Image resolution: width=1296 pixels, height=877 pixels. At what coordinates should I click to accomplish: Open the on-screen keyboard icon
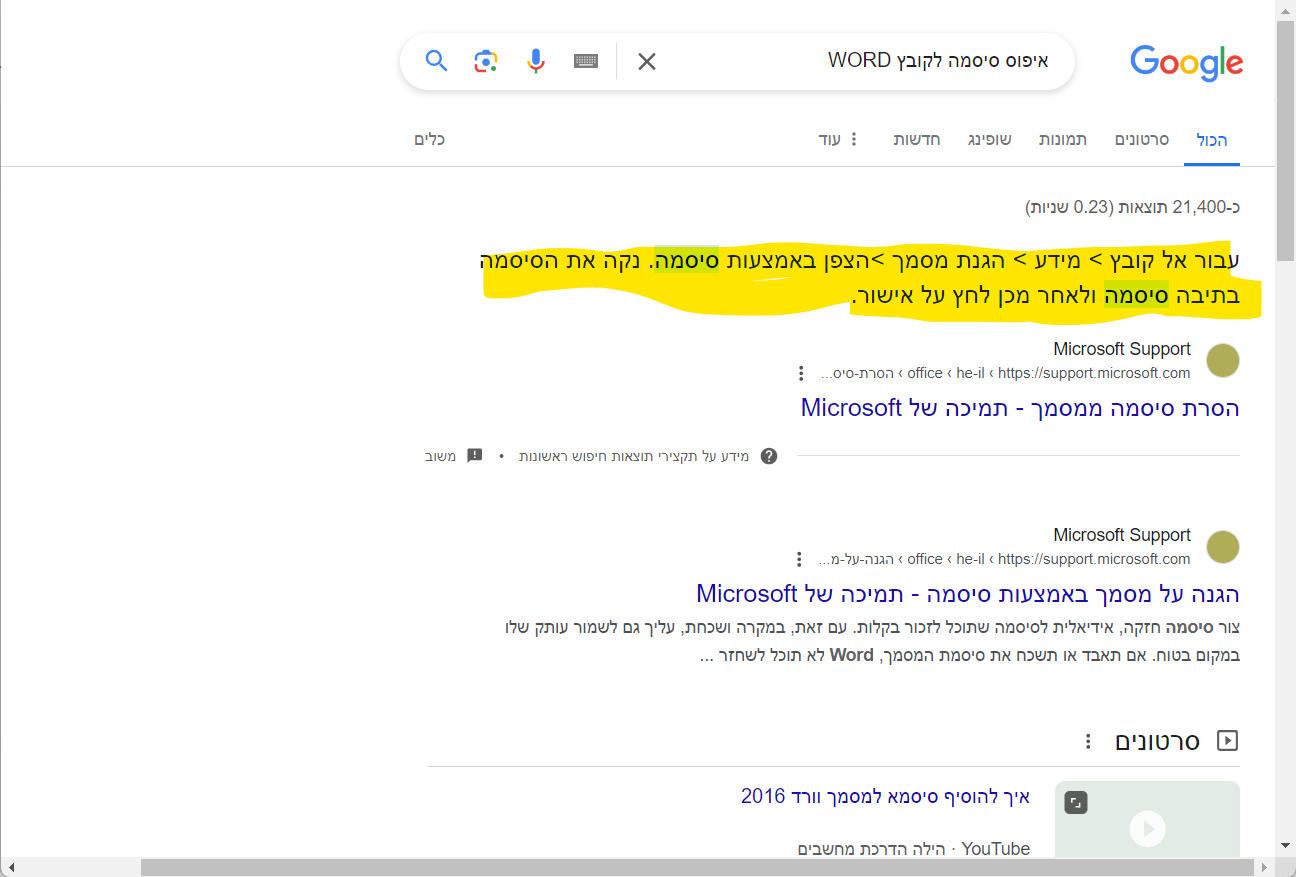coord(586,61)
